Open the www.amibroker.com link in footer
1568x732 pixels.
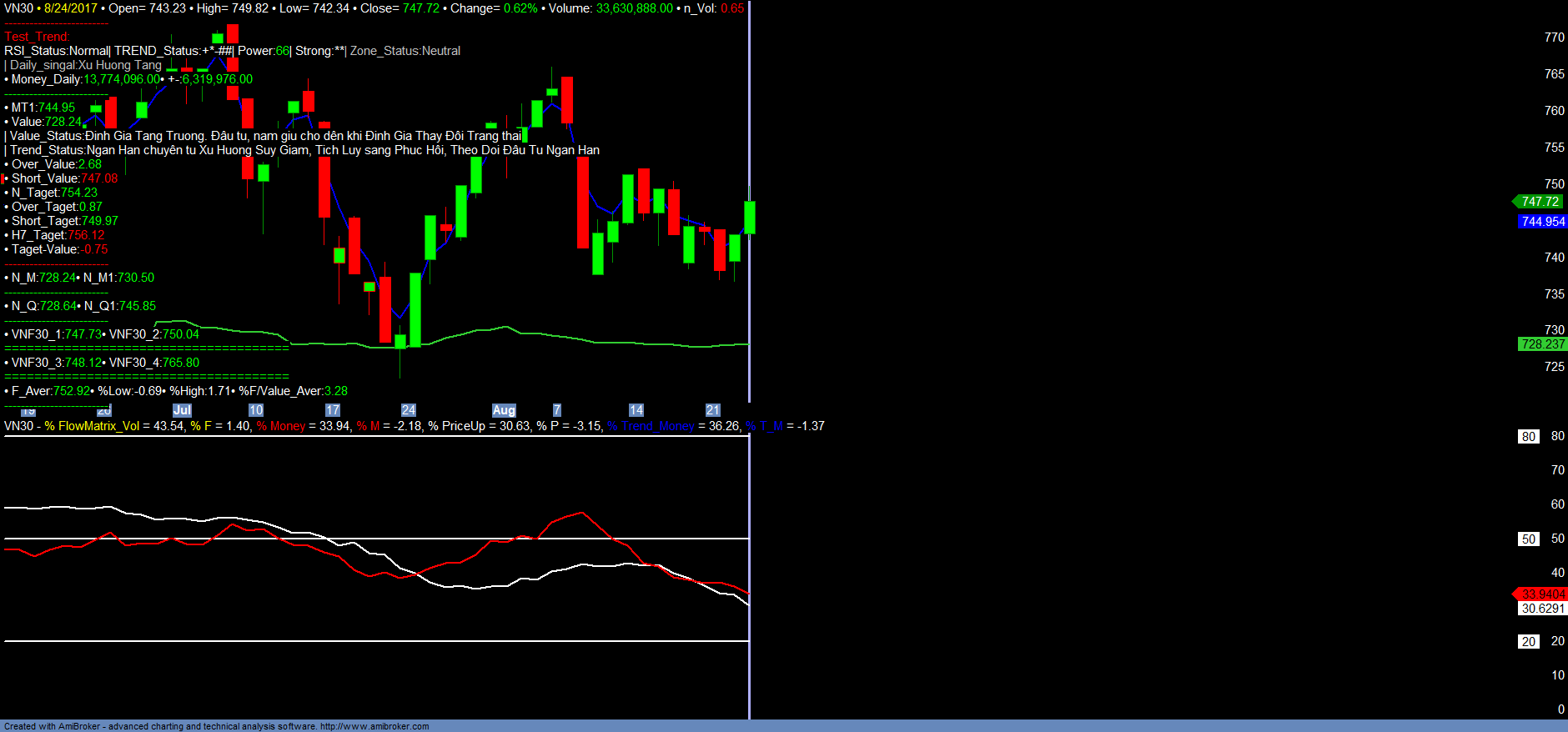[374, 726]
